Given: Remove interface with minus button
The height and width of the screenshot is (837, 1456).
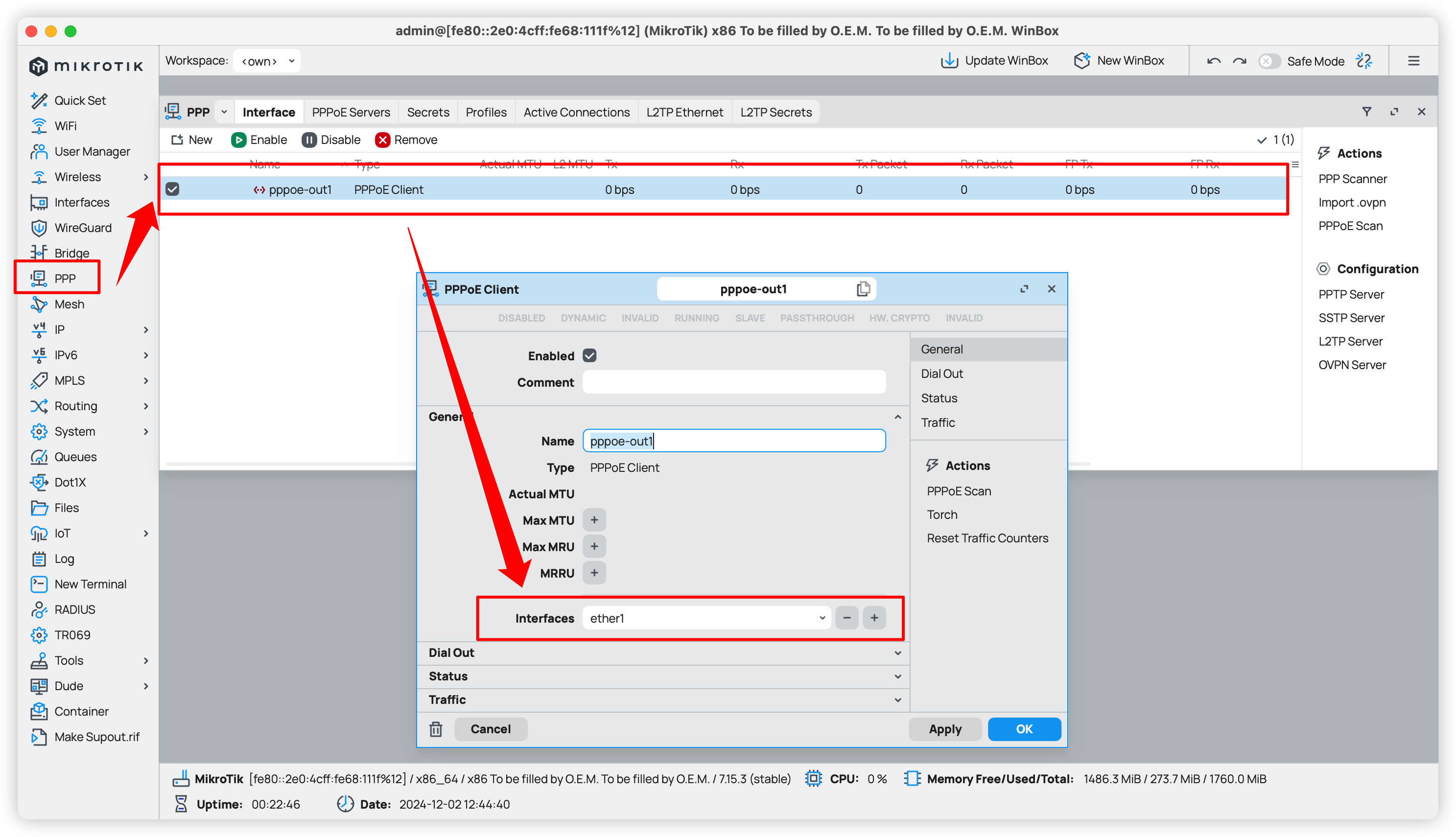Looking at the screenshot, I should [x=846, y=618].
